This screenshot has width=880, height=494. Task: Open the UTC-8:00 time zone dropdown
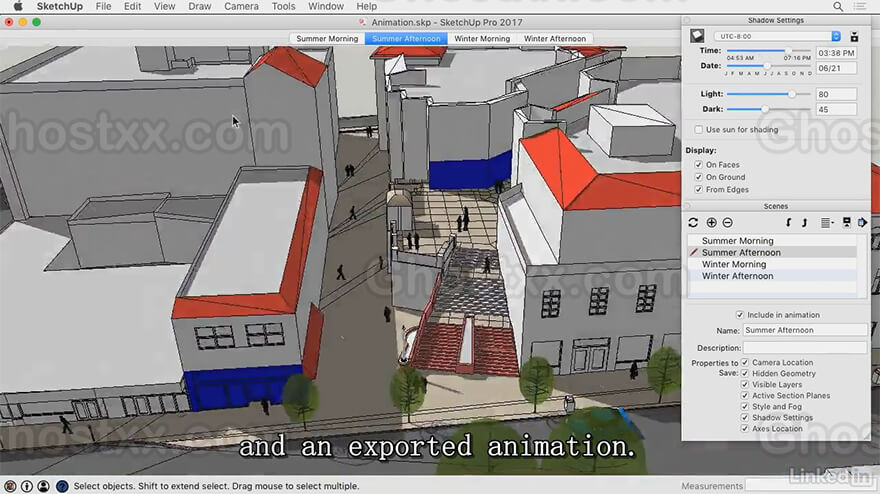pyautogui.click(x=777, y=36)
